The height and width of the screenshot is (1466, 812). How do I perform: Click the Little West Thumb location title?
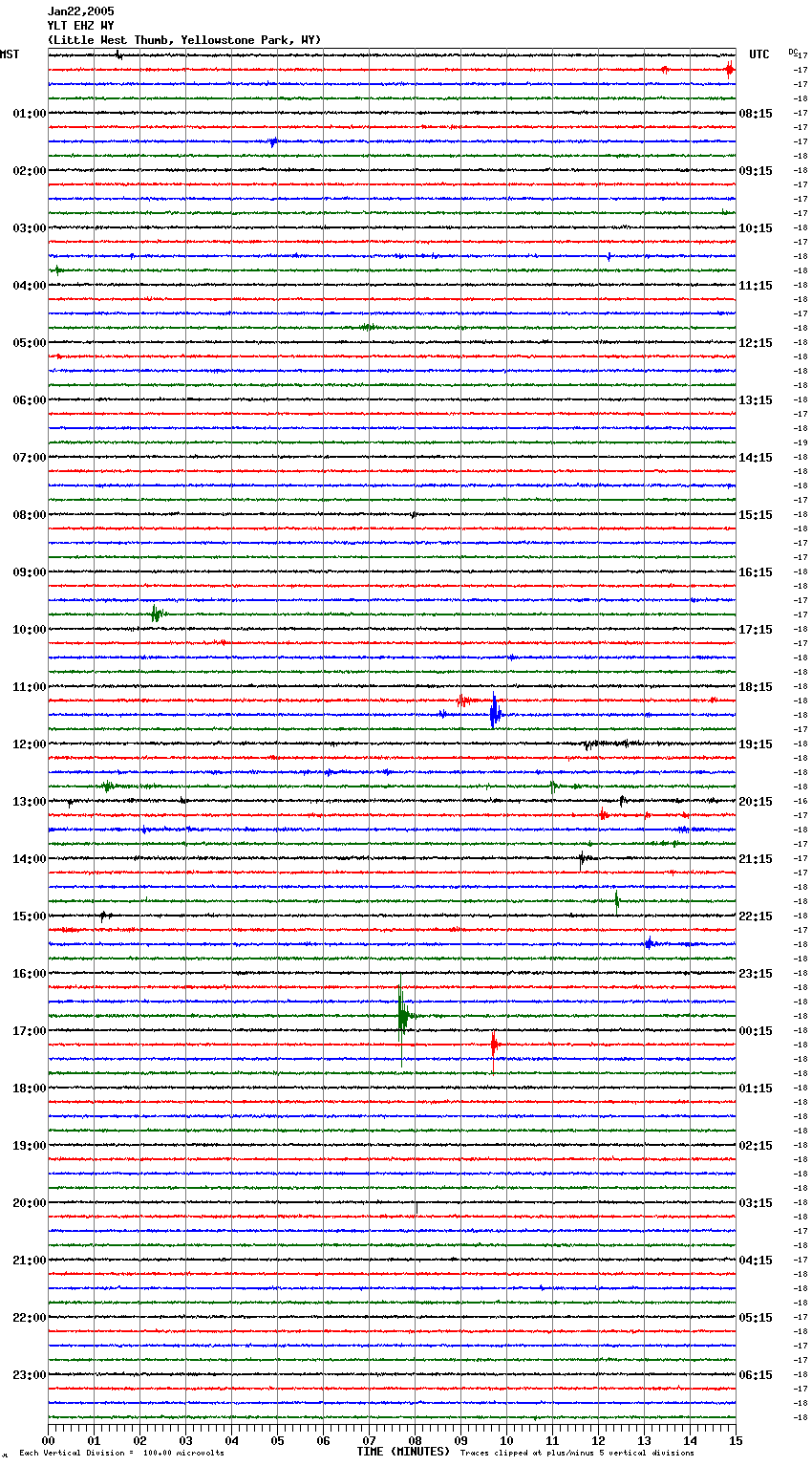pos(184,40)
